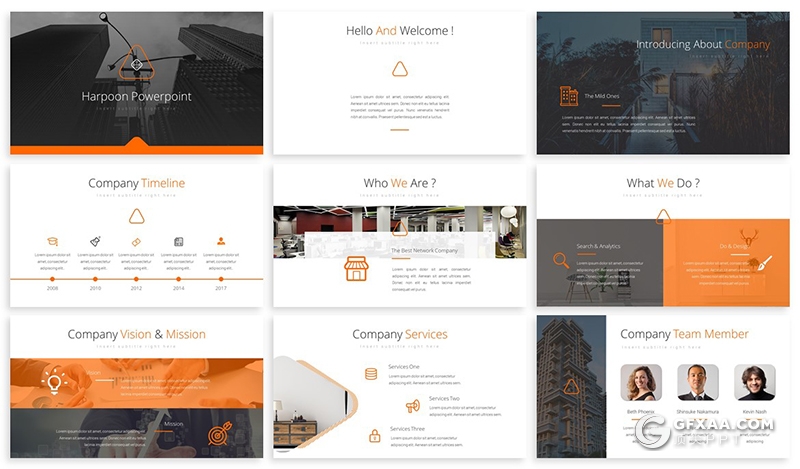Click the target Mission icon
This screenshot has height=469, width=800.
[x=218, y=435]
